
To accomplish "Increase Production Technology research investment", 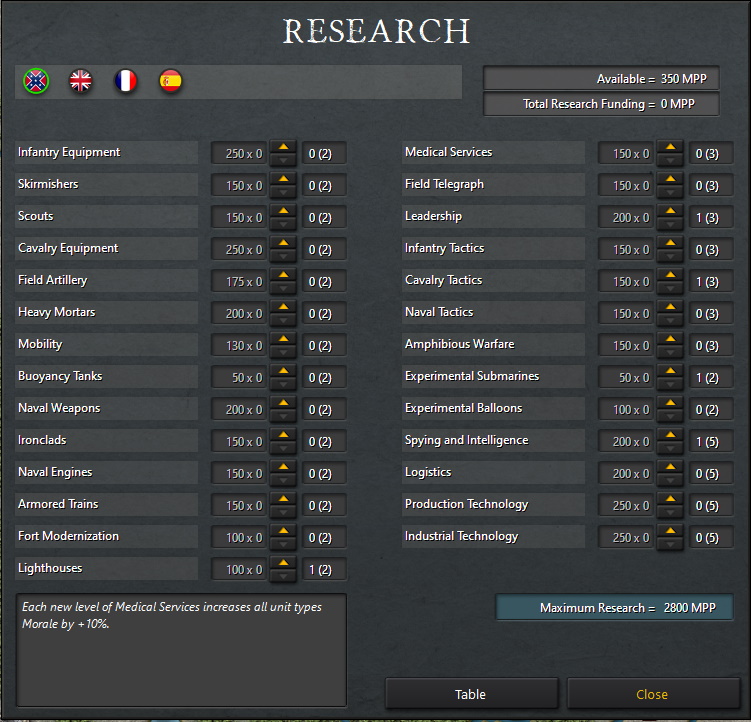I will (671, 499).
